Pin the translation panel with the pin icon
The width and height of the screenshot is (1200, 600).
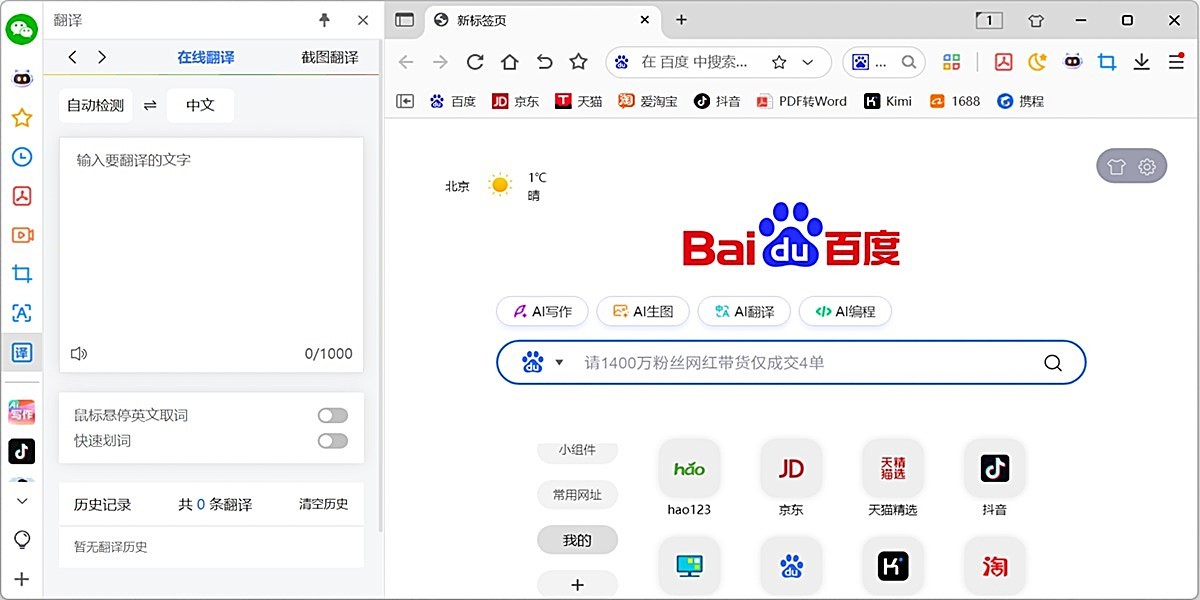pos(323,20)
